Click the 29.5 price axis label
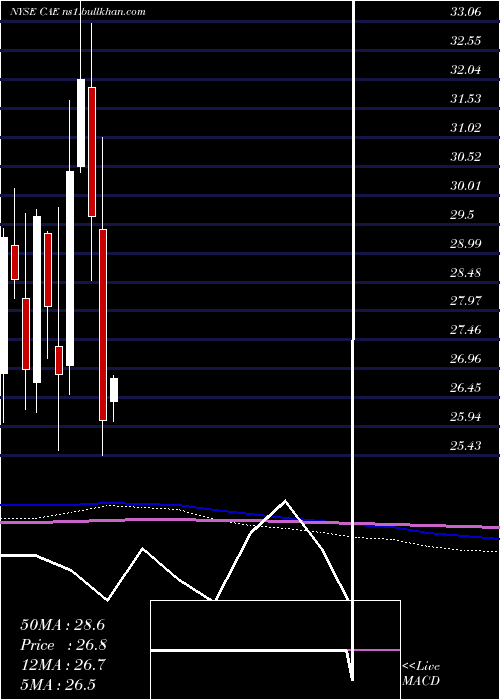Screen dimensions: 500x700 tap(462, 214)
